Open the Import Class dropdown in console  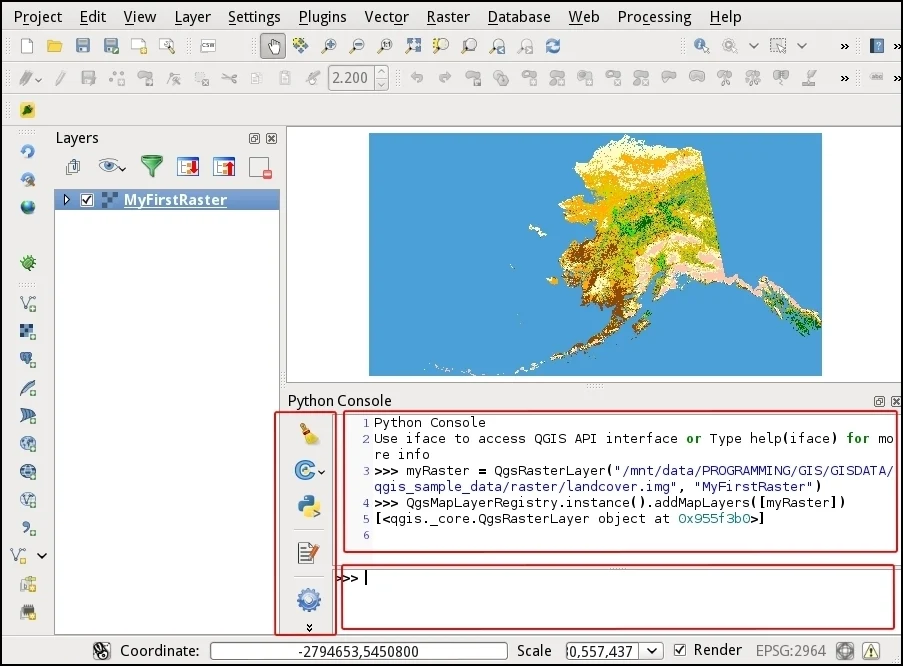pos(310,469)
